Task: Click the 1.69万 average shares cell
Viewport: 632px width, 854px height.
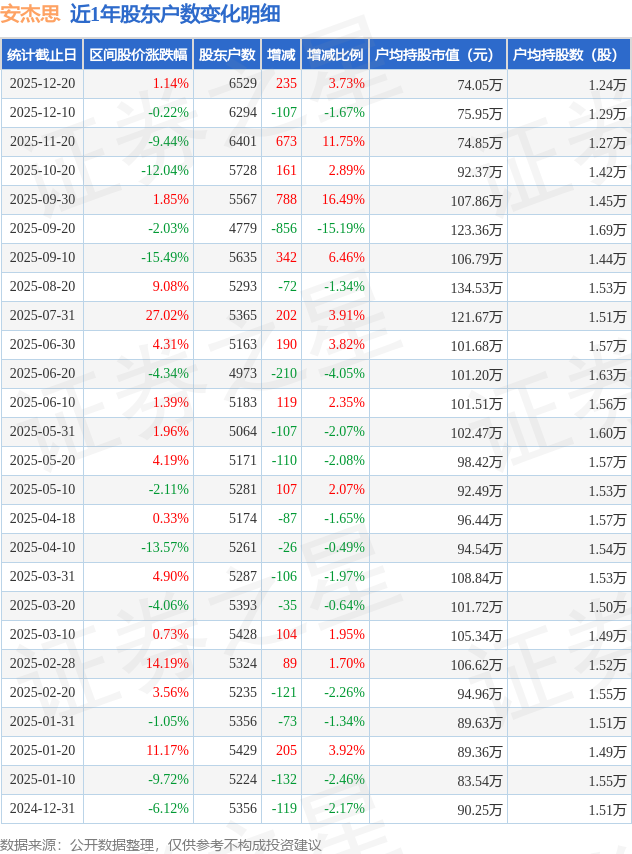Action: 607,230
